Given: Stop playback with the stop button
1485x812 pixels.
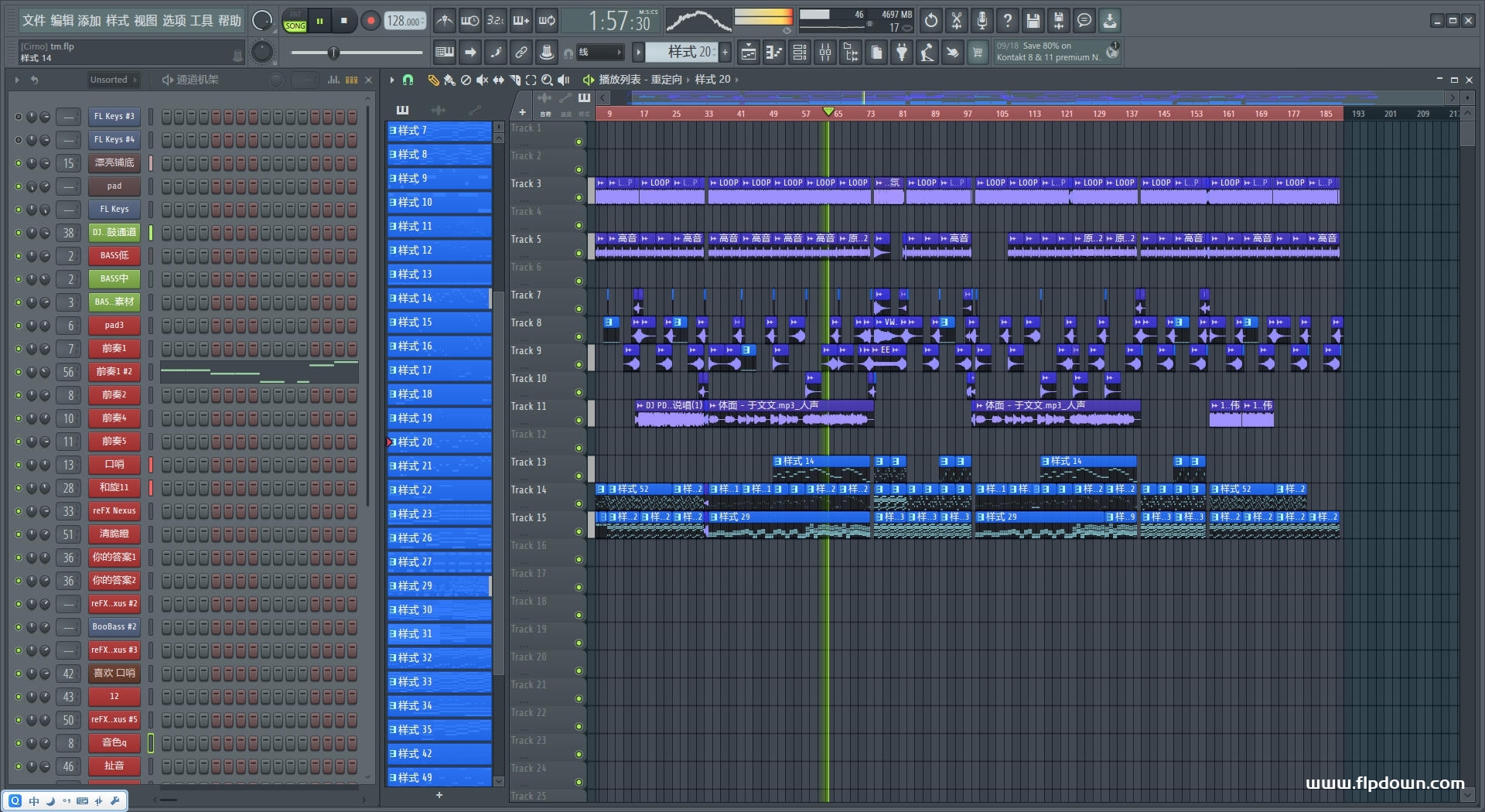Looking at the screenshot, I should (344, 21).
